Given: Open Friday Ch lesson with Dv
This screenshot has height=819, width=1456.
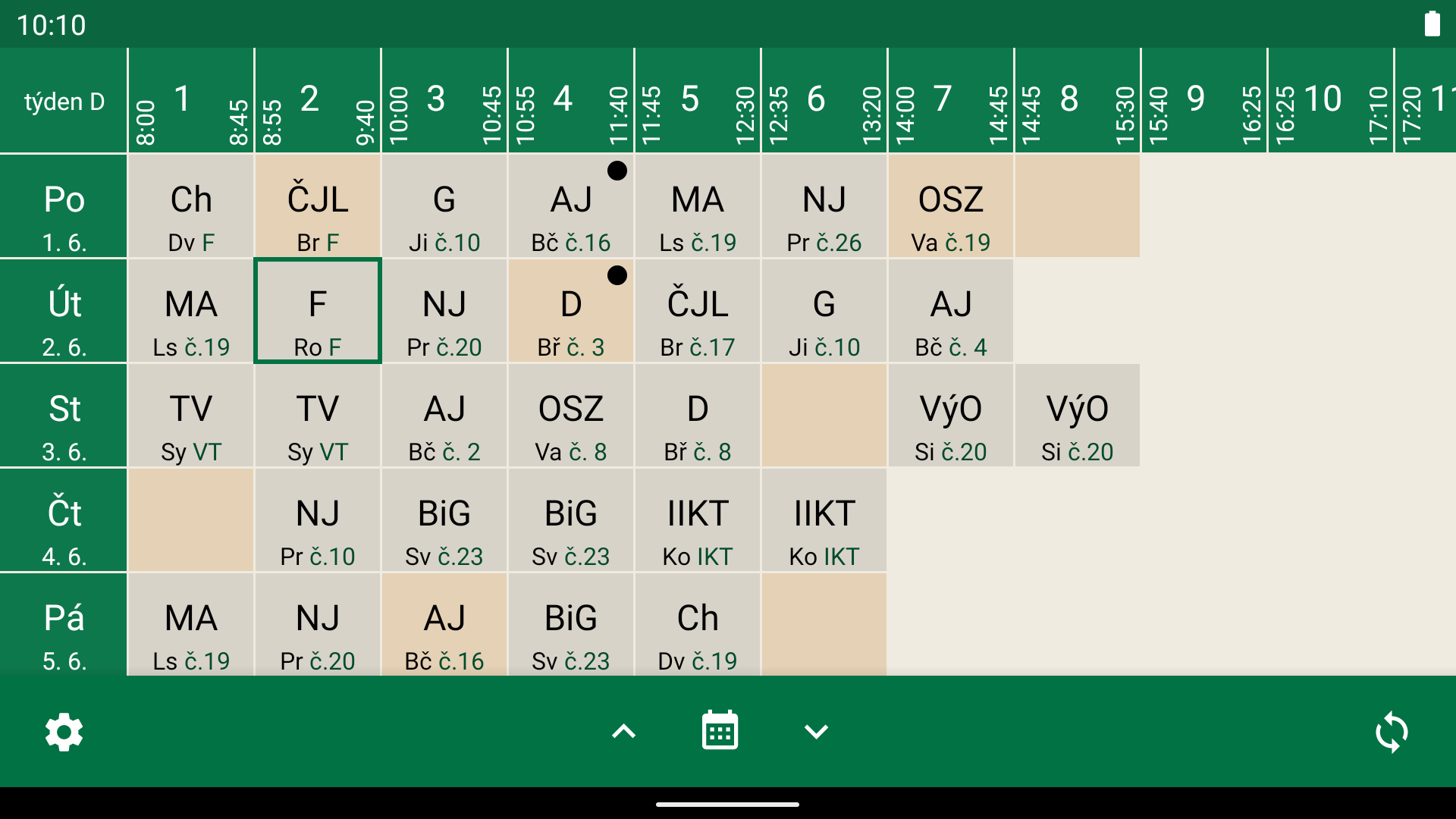Looking at the screenshot, I should 698,625.
